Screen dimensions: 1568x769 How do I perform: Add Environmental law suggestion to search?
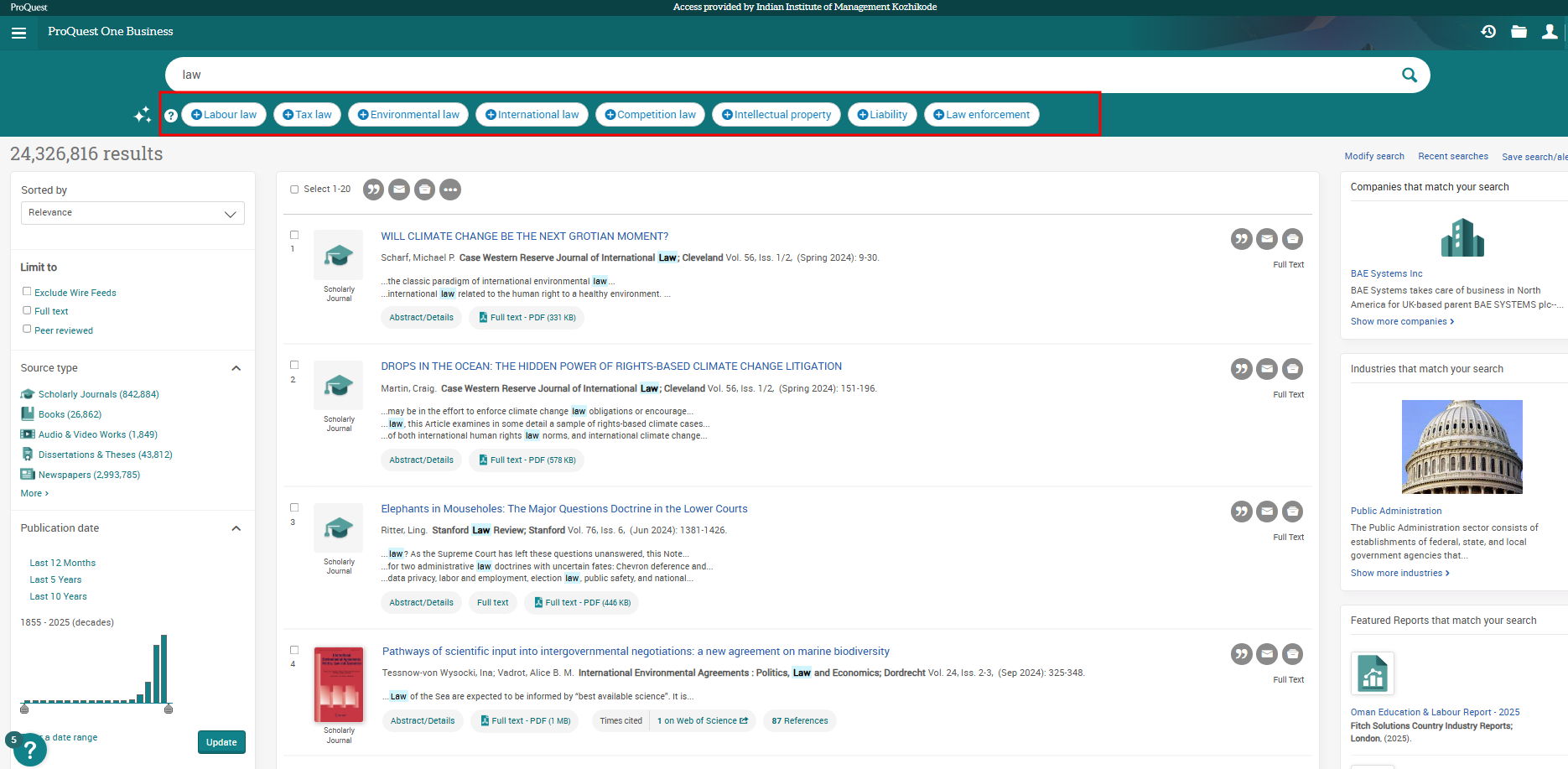pyautogui.click(x=408, y=115)
